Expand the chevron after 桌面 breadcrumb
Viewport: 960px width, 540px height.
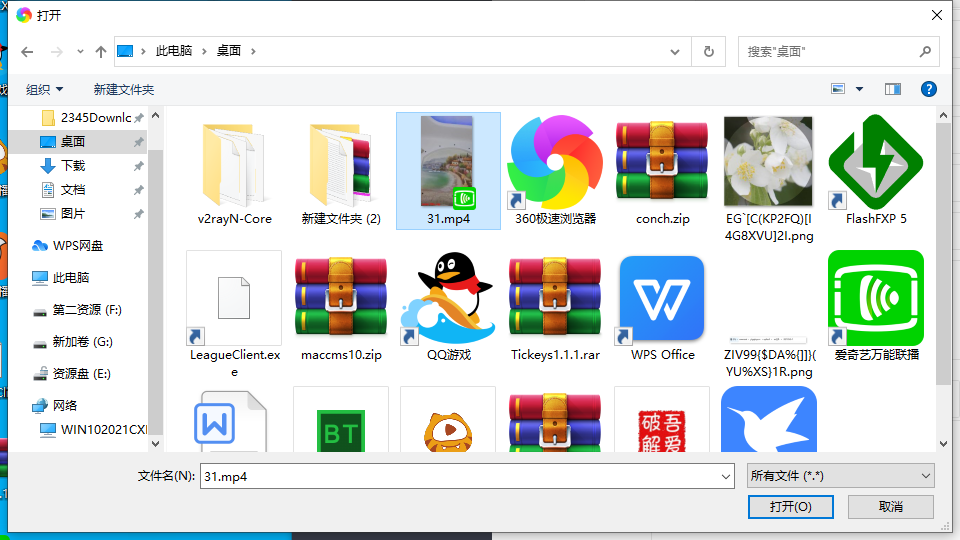pos(253,51)
